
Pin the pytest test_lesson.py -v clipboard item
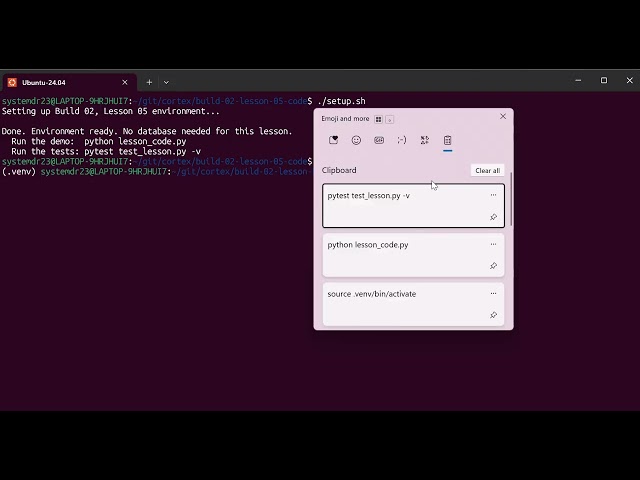[x=493, y=217]
